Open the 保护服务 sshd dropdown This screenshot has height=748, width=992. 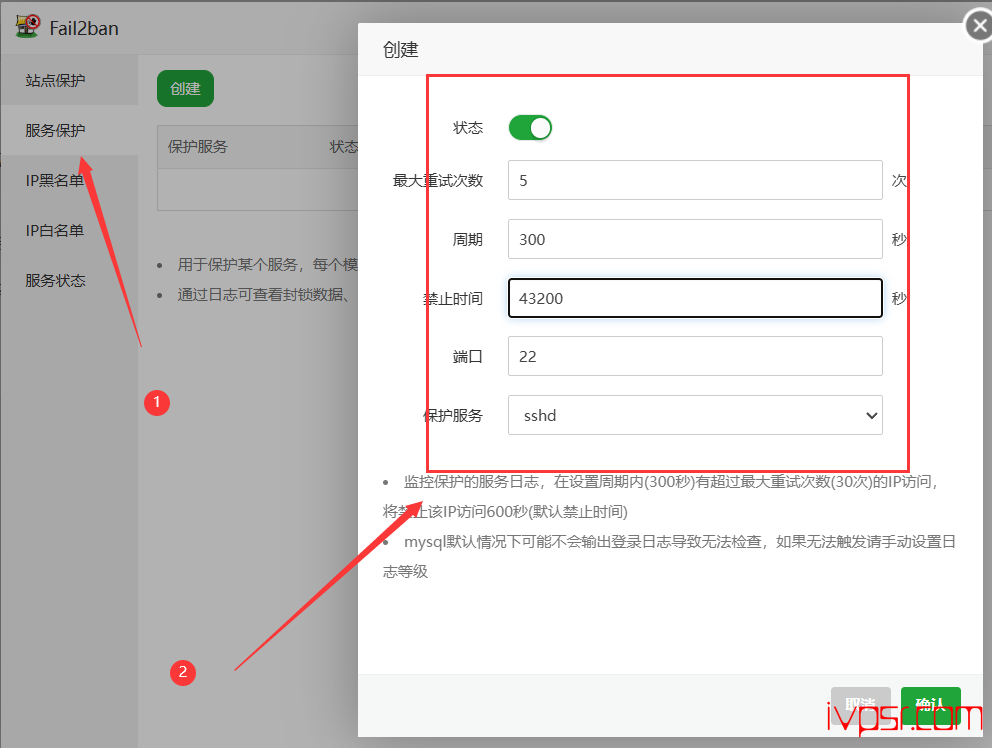(x=695, y=415)
